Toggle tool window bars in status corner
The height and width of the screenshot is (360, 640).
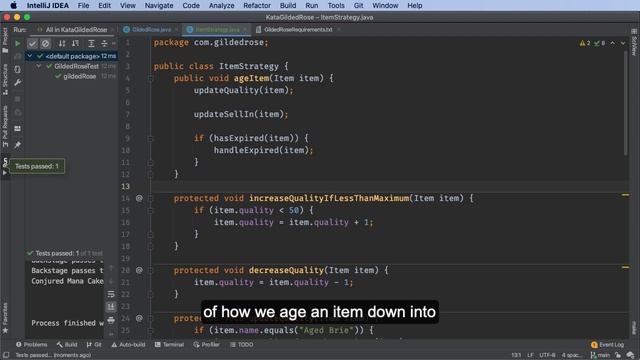click(x=6, y=355)
